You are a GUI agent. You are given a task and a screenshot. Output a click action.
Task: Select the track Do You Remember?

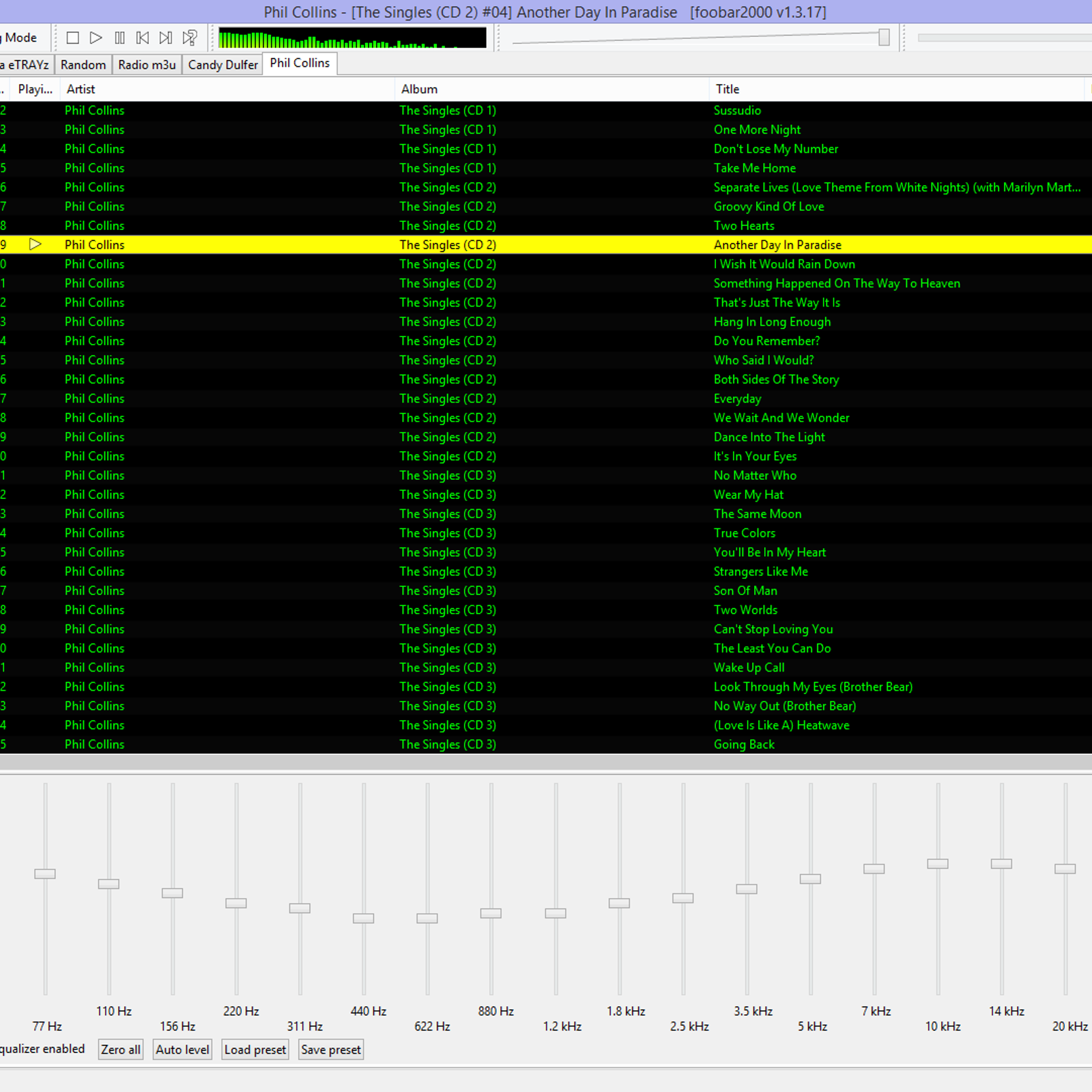pos(546,341)
